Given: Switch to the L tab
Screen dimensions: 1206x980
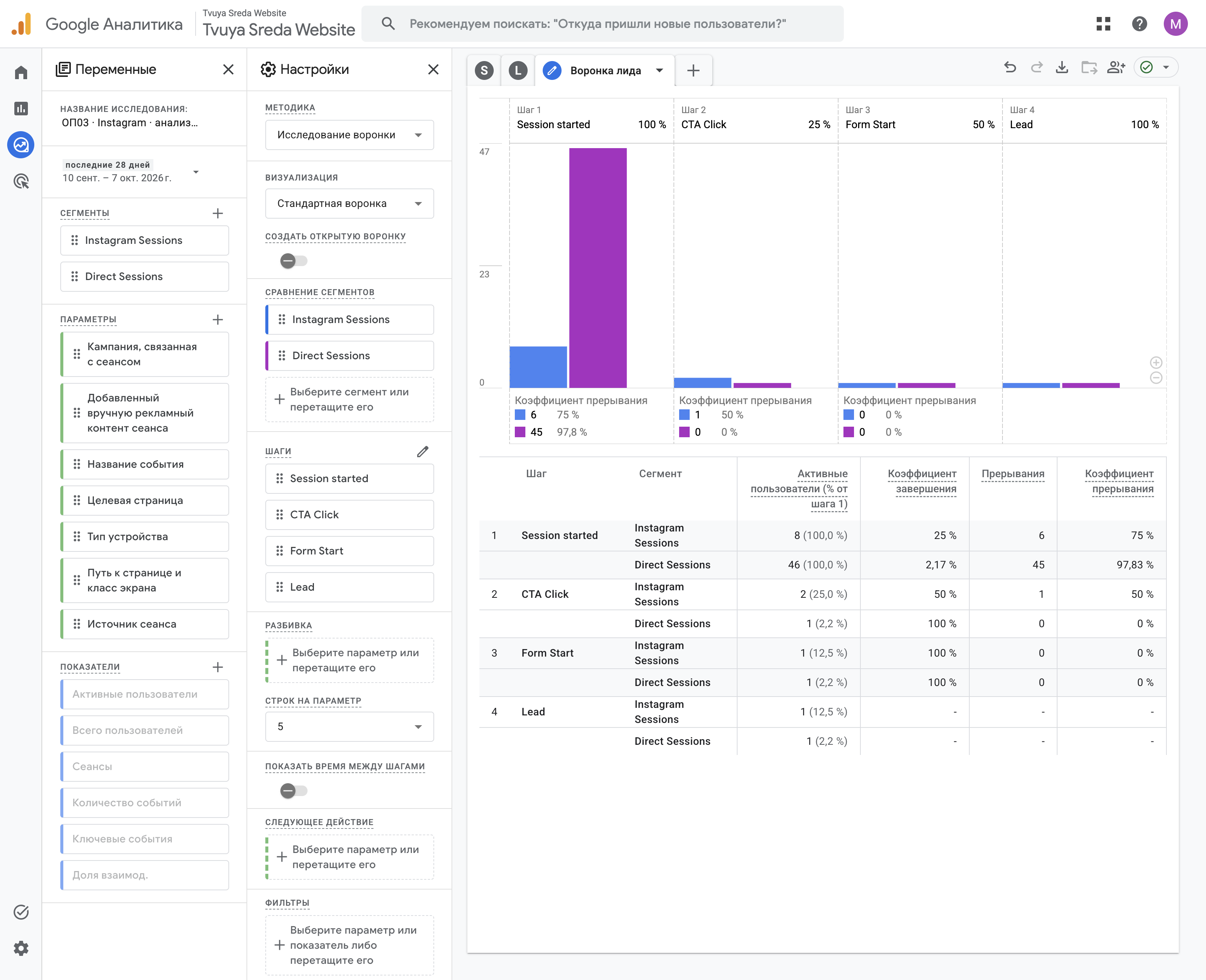Looking at the screenshot, I should pyautogui.click(x=518, y=70).
